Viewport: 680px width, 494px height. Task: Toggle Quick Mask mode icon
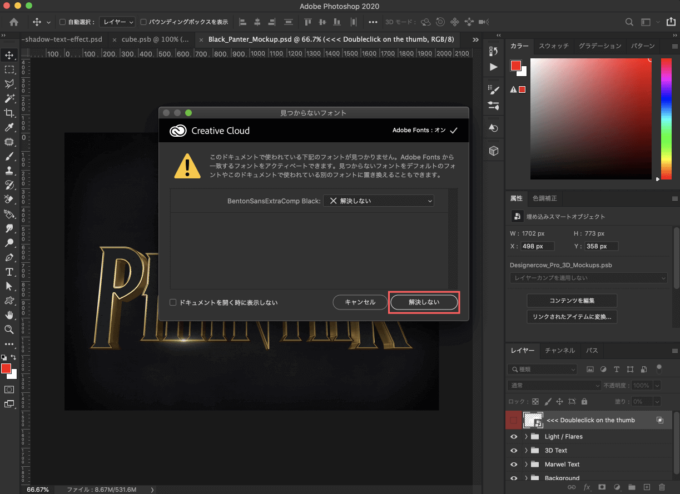(x=9, y=389)
